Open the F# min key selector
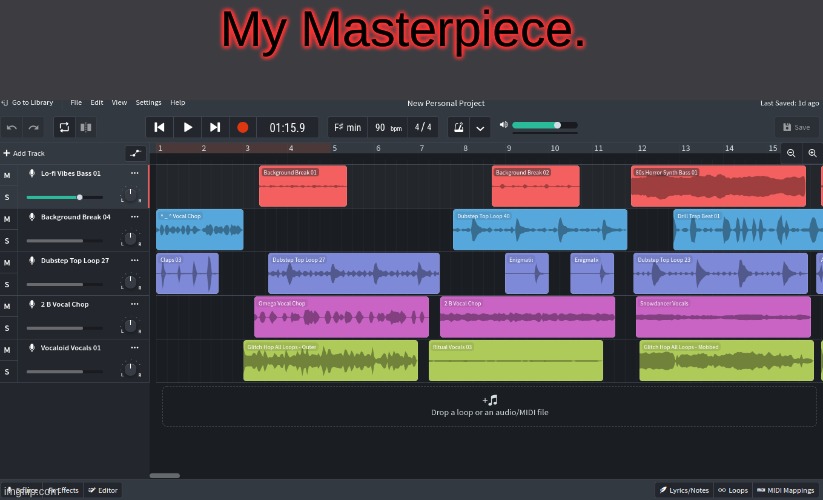This screenshot has height=500, width=823. click(347, 127)
